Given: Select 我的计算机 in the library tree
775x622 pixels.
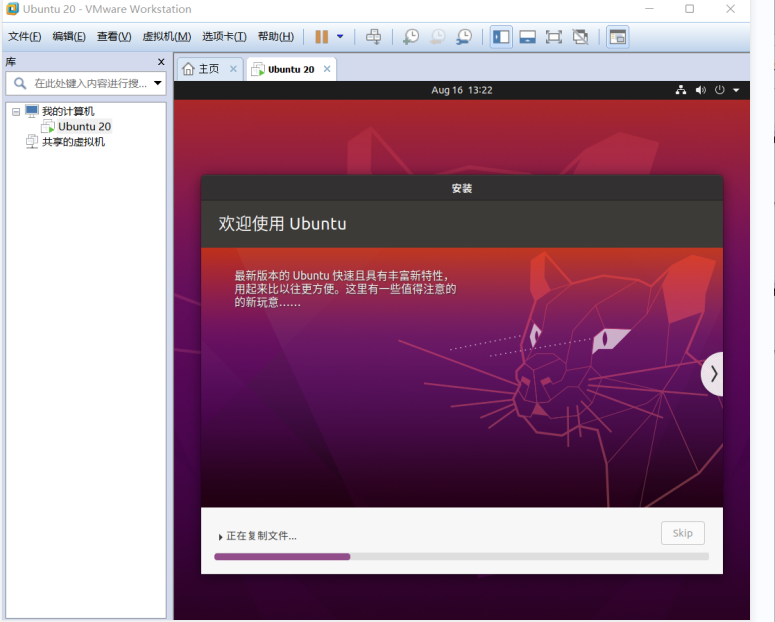Looking at the screenshot, I should click(68, 111).
